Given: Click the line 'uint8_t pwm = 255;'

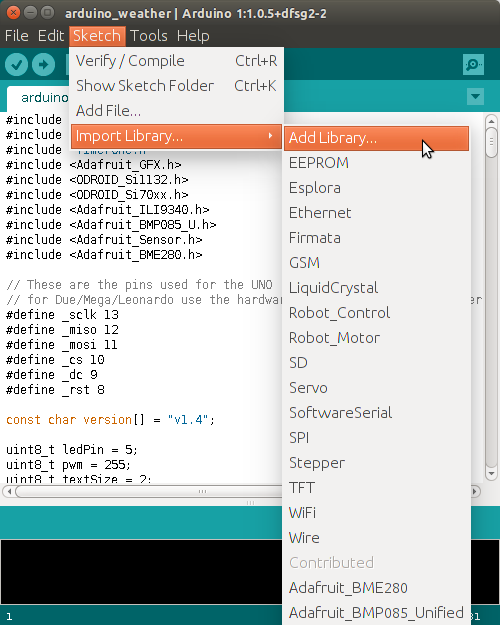Looking at the screenshot, I should pos(68,465).
